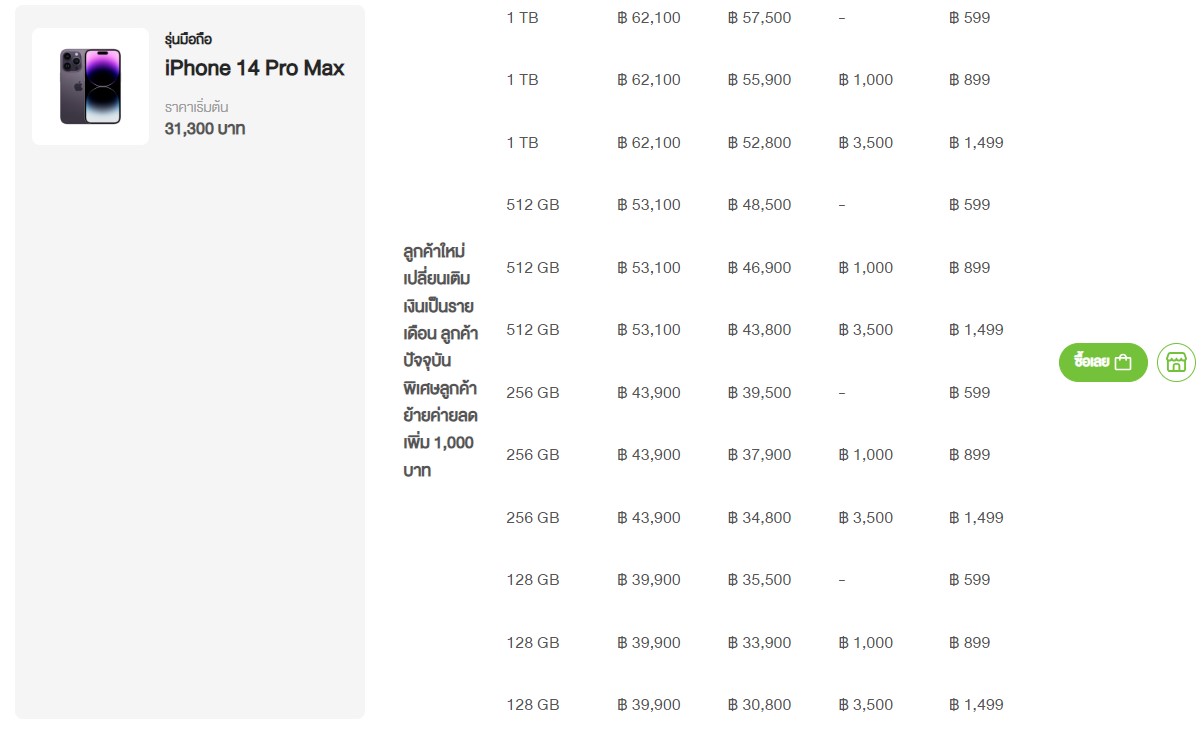Select the ฿ 33,900 price cell

click(759, 643)
